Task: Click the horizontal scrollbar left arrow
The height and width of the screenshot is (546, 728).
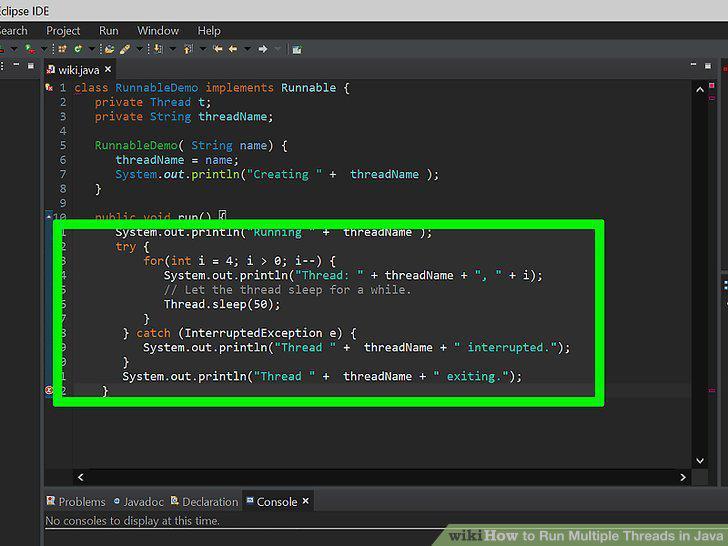Action: point(80,477)
